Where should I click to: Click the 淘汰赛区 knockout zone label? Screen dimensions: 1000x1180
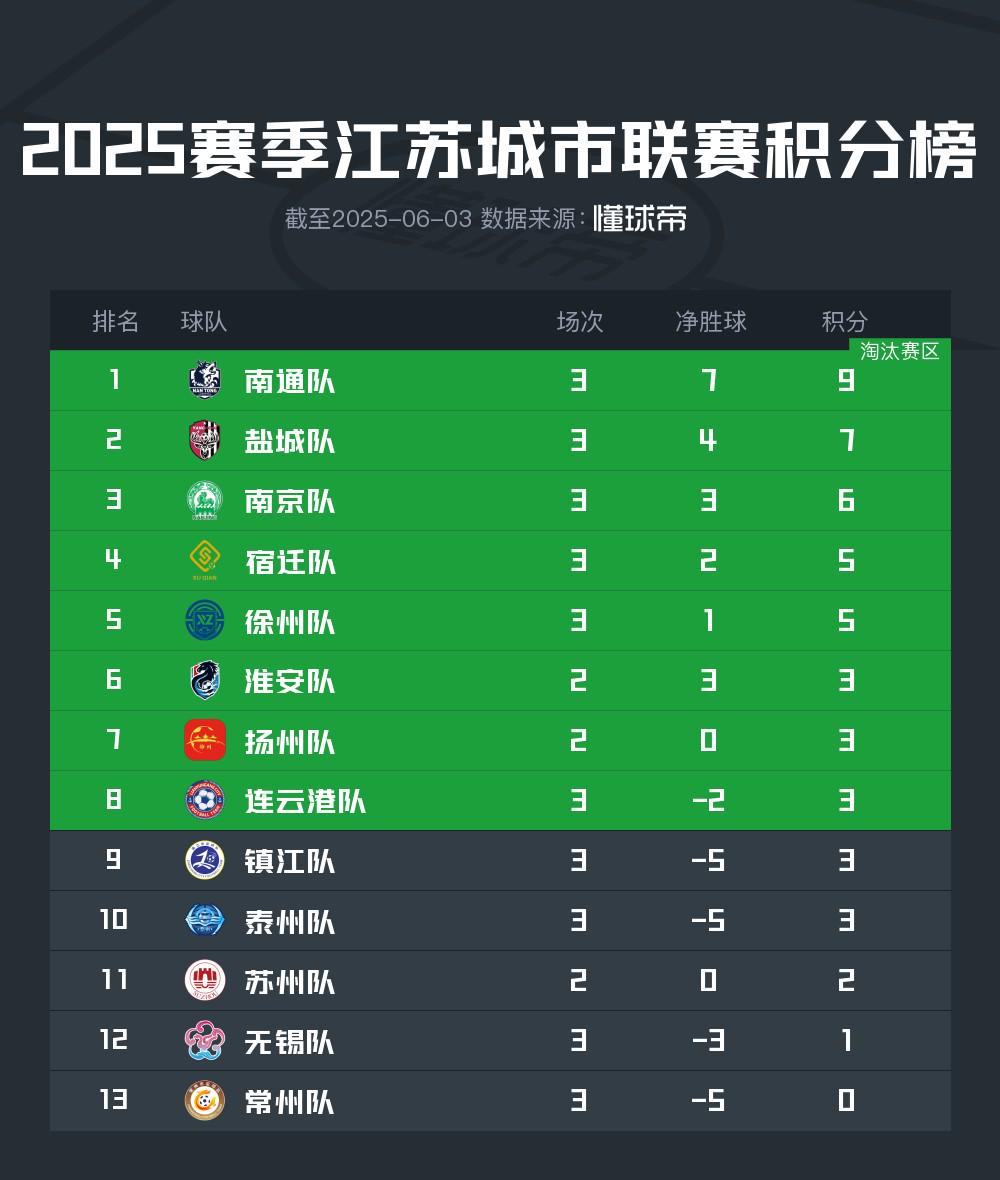900,351
